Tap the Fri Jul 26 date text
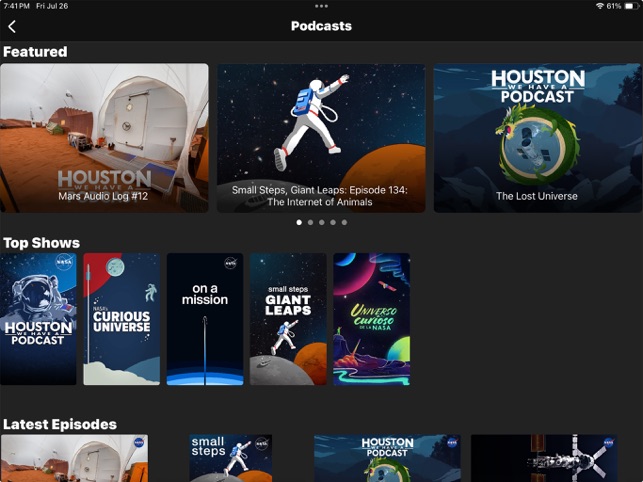 pos(52,6)
